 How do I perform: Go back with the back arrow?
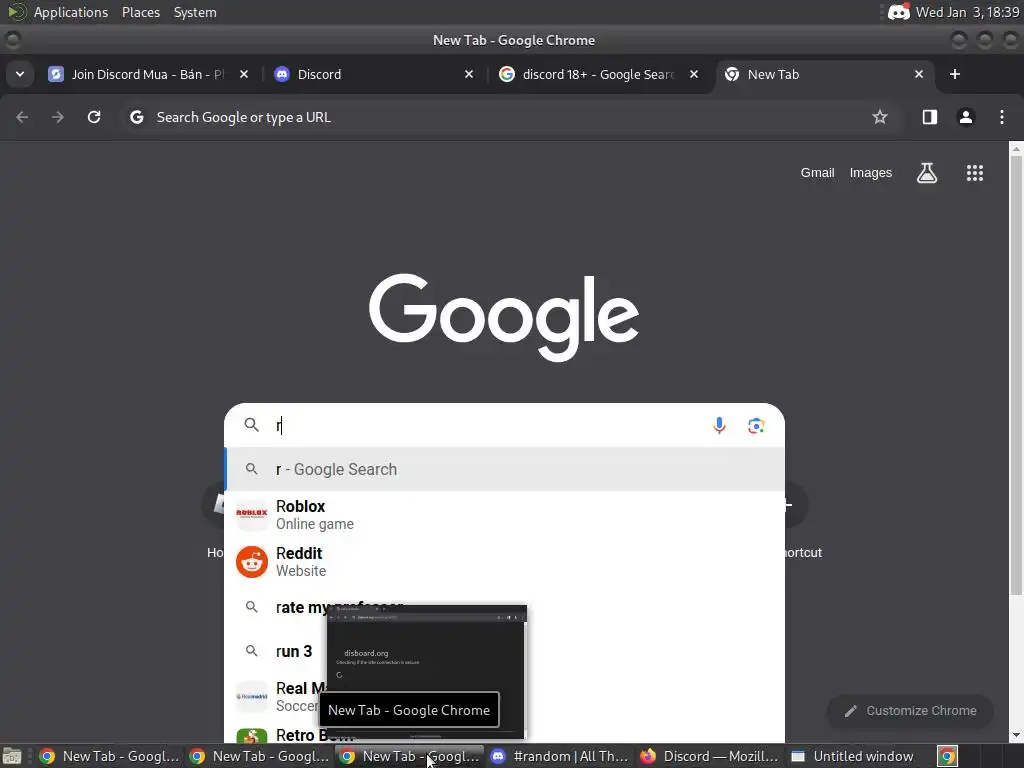pos(22,117)
